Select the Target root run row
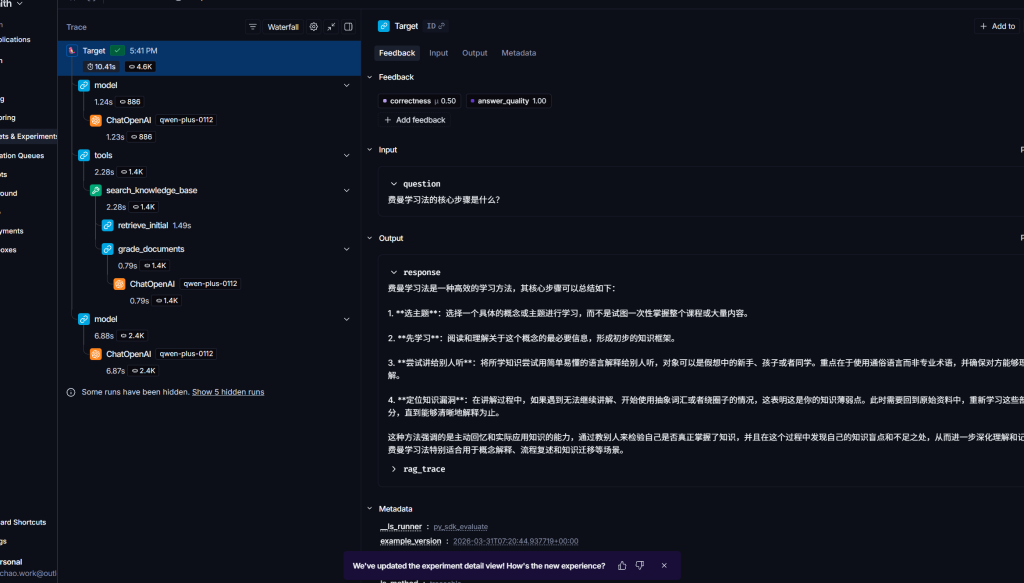 [x=209, y=58]
